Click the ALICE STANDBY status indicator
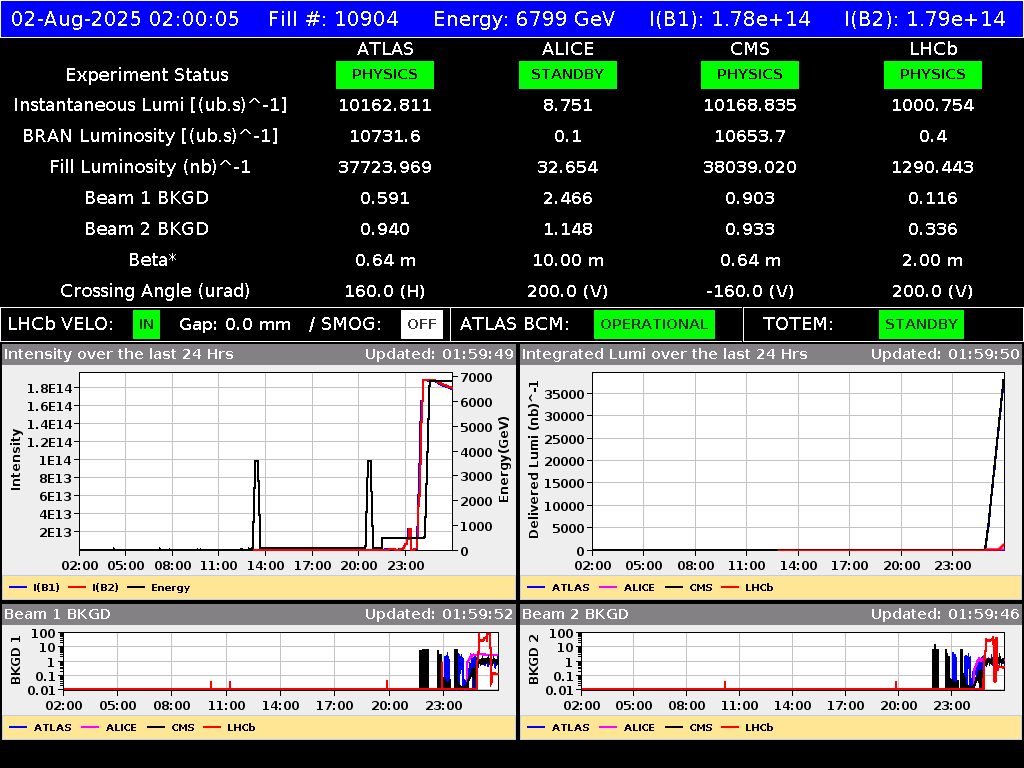This screenshot has height=768, width=1024. coord(568,74)
